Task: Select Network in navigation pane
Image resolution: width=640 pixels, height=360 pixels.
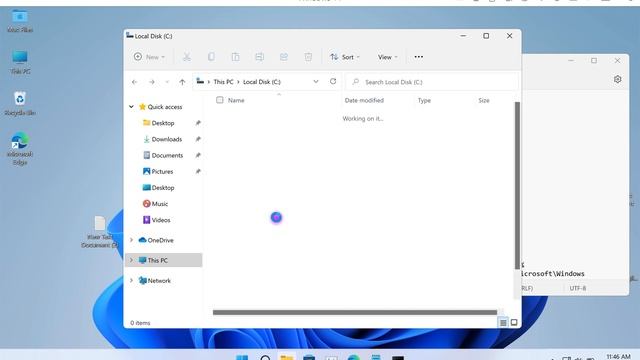Action: [155, 280]
